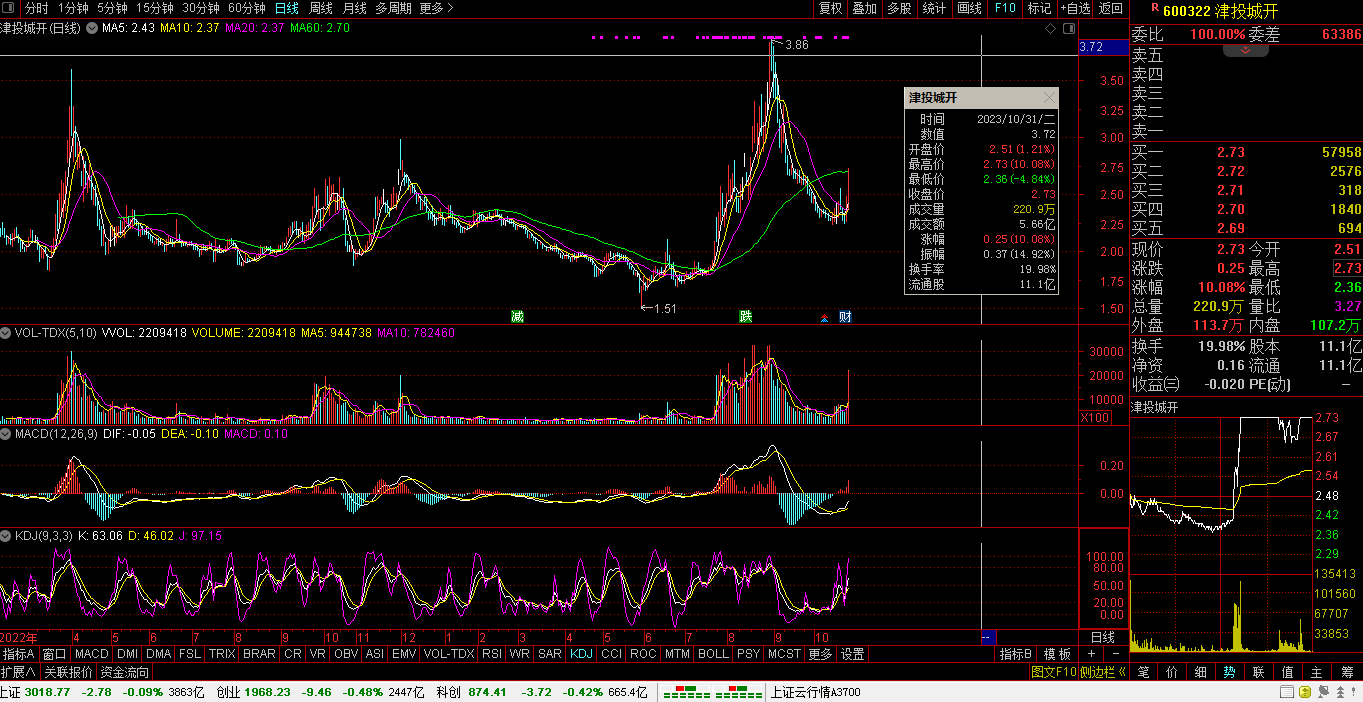Click the 返回 back button
Viewport: 1363px width, 702px height.
1111,8
